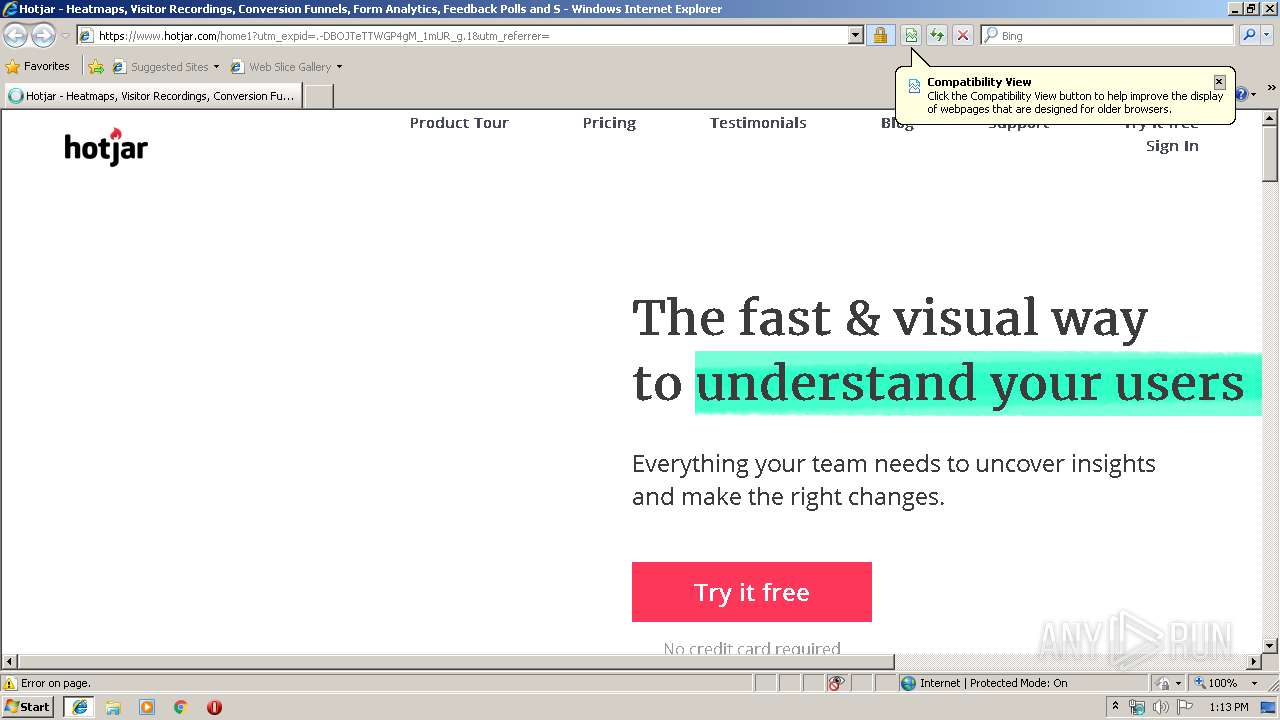This screenshot has width=1280, height=720.
Task: Click the horizontal scrollbar thumb
Action: 456,662
